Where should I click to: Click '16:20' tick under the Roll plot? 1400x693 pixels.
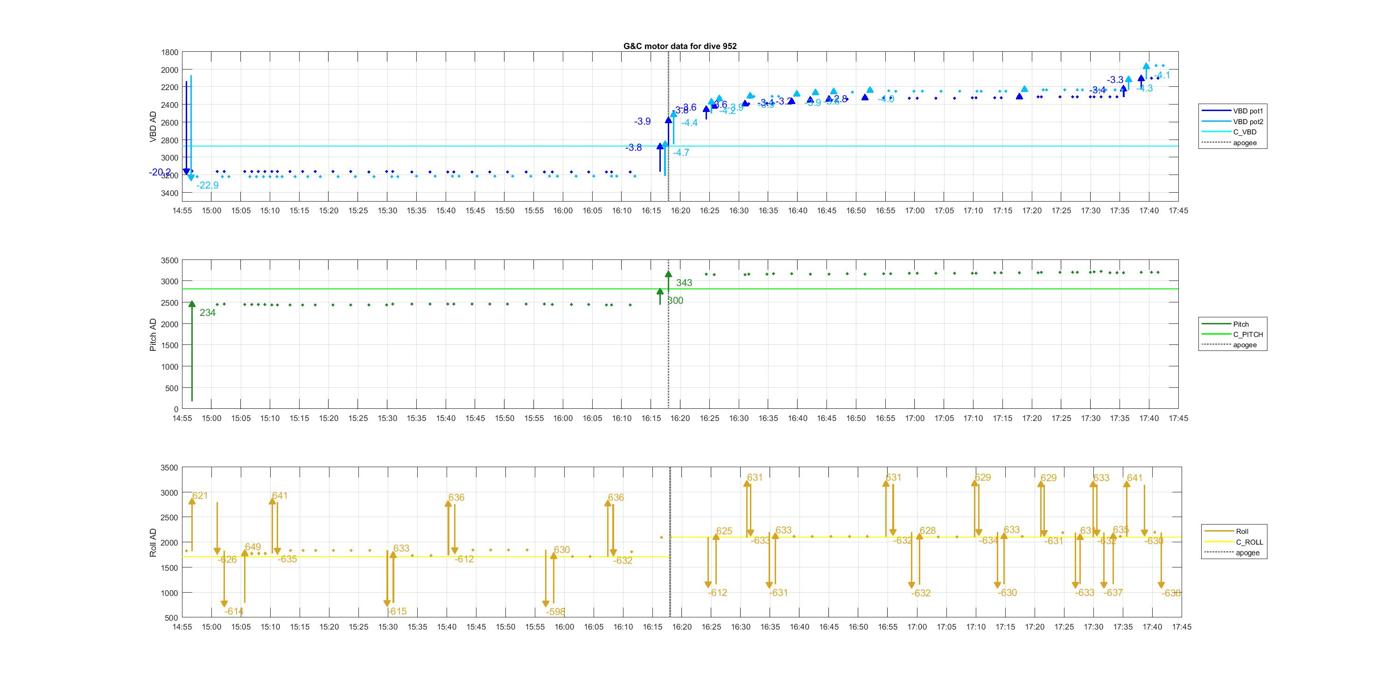tap(680, 627)
